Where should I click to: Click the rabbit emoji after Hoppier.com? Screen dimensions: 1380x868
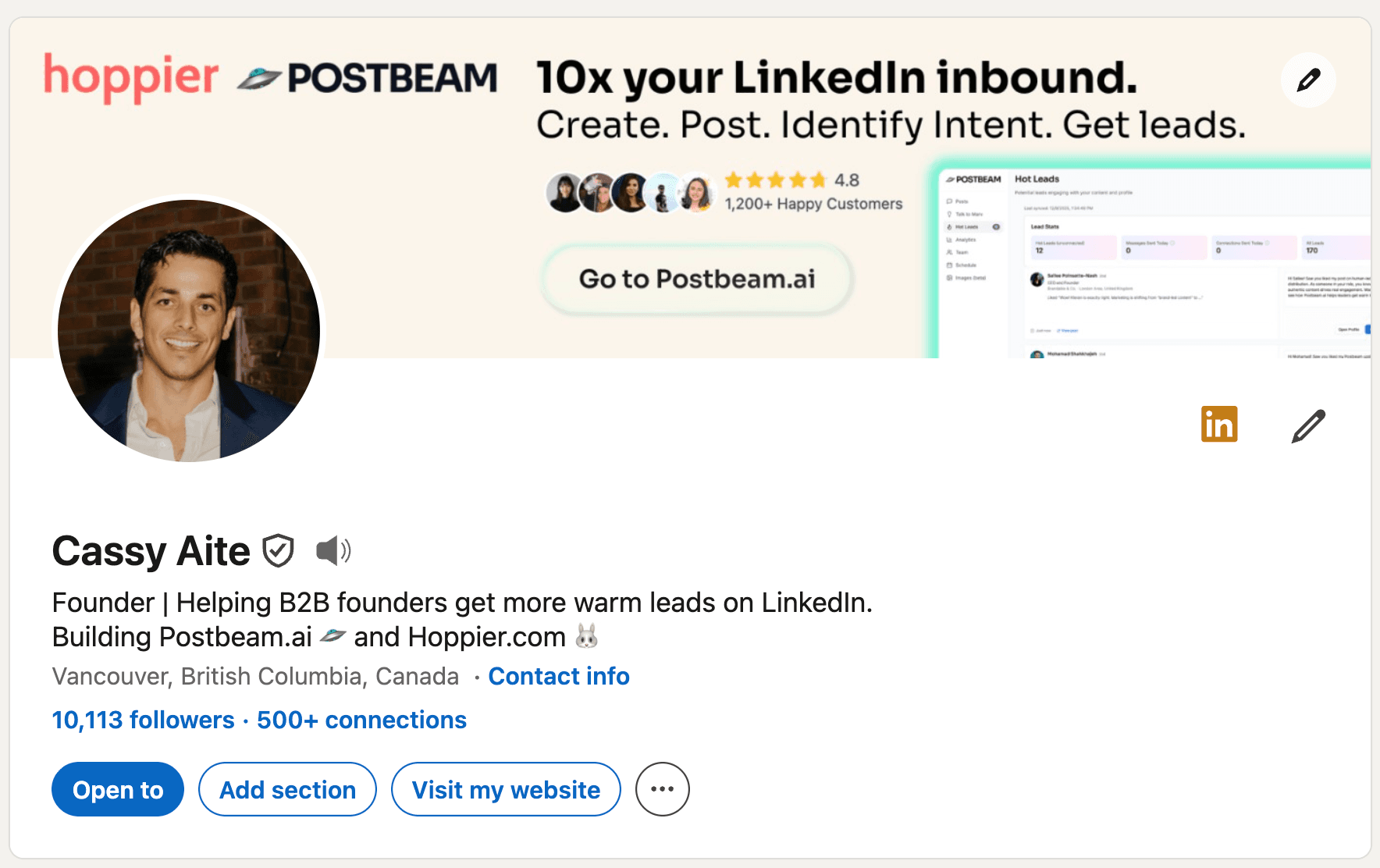pyautogui.click(x=586, y=636)
